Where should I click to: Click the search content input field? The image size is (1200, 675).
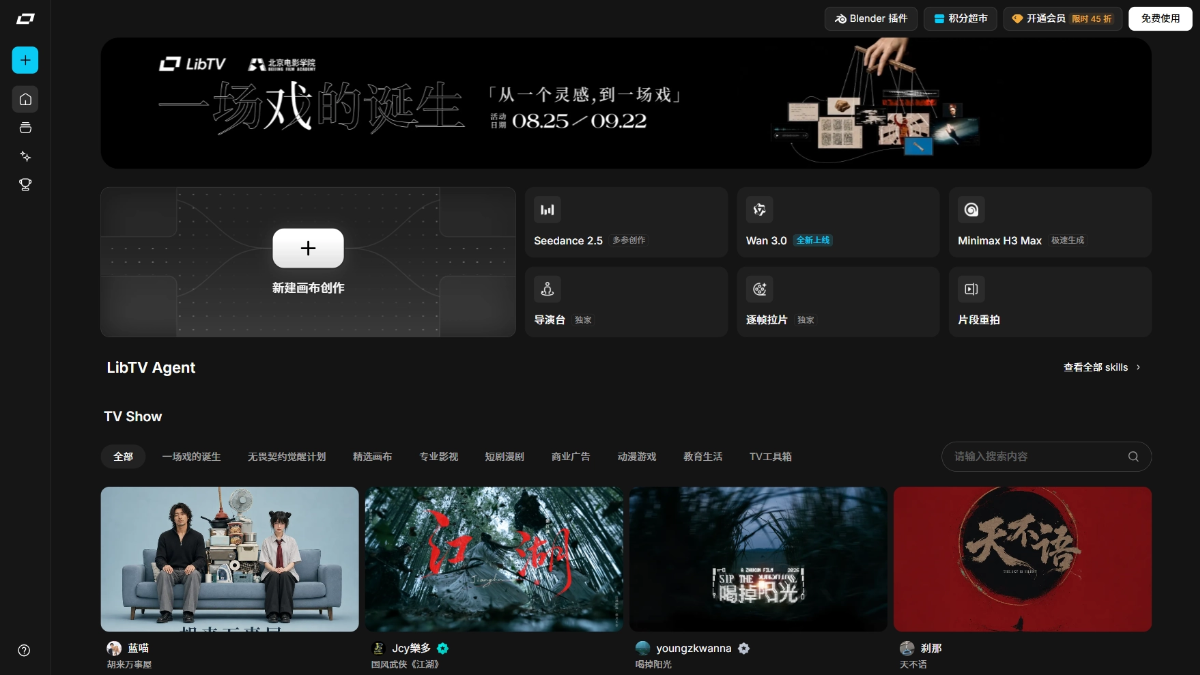[1046, 457]
